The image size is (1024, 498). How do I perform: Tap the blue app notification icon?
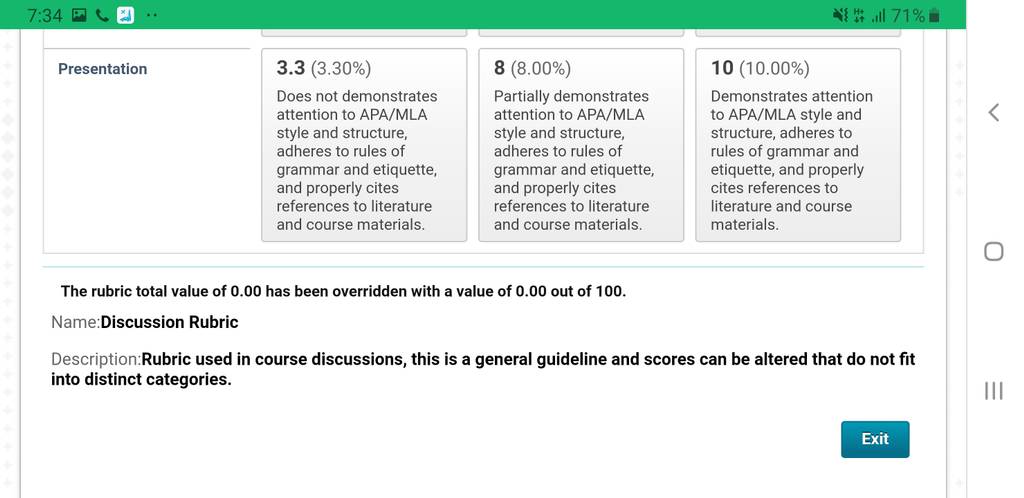[x=125, y=15]
